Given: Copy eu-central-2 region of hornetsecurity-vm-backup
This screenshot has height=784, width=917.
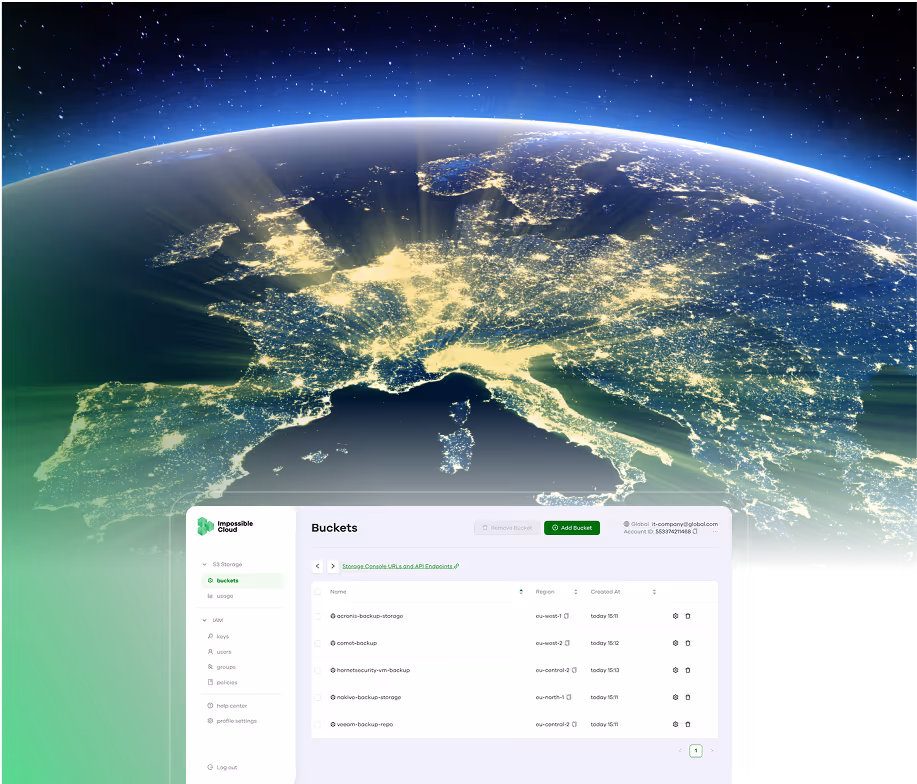Looking at the screenshot, I should [x=574, y=670].
